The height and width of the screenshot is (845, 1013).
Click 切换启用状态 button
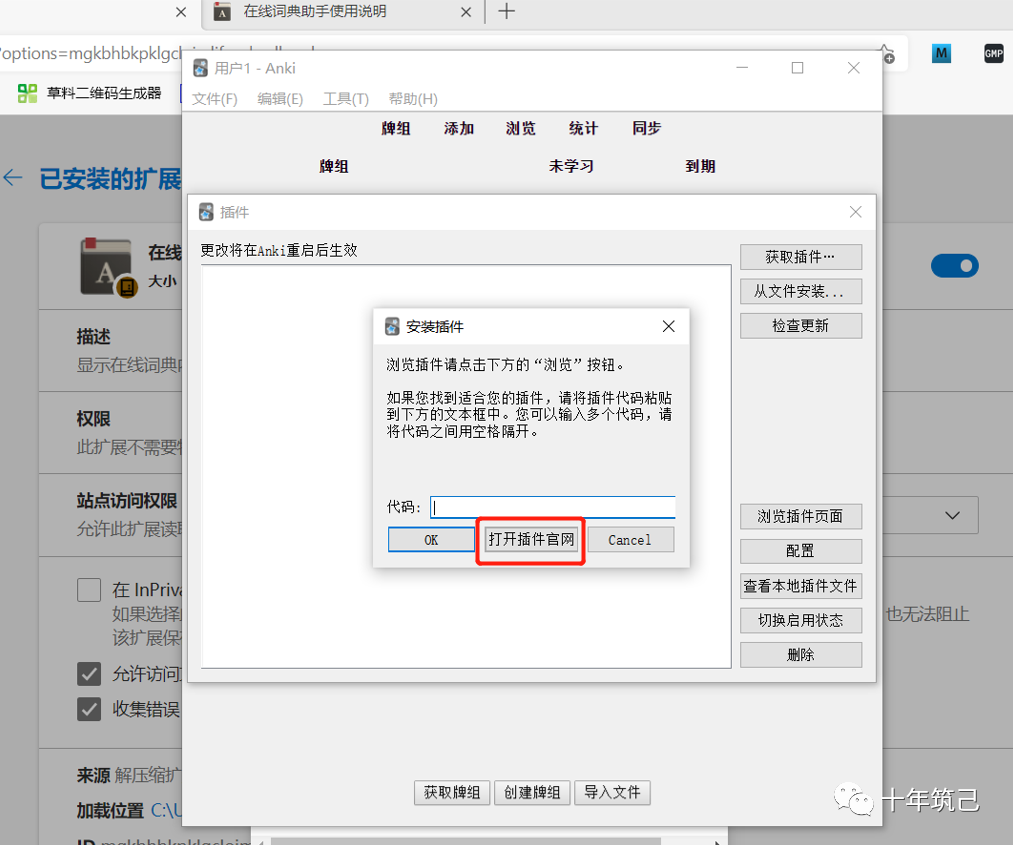800,620
